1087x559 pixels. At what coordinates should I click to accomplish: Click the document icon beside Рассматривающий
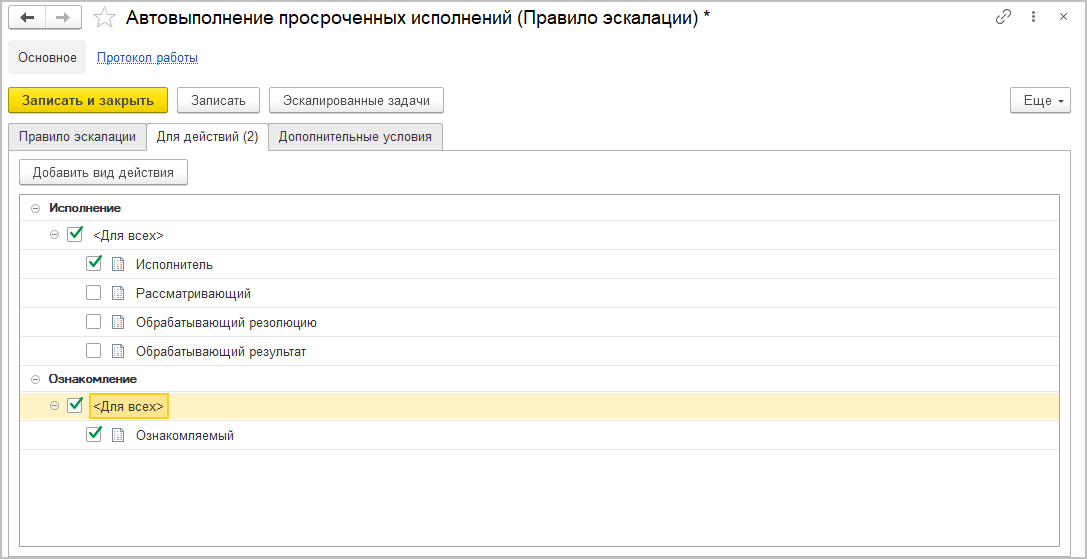(x=118, y=294)
